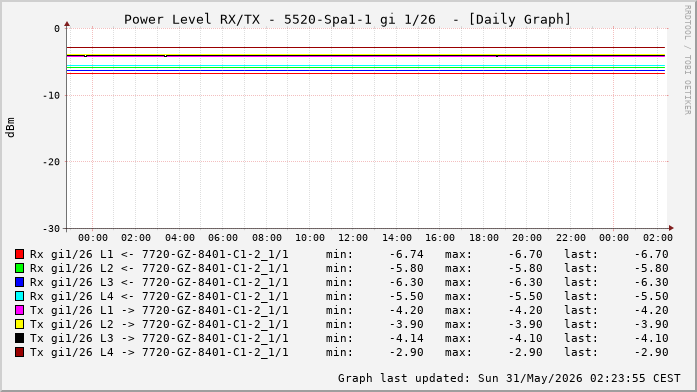Click the 'Rx gi1/26 L1 <- 7720-GZ-8401-C1-2_1/1' label

click(x=159, y=255)
